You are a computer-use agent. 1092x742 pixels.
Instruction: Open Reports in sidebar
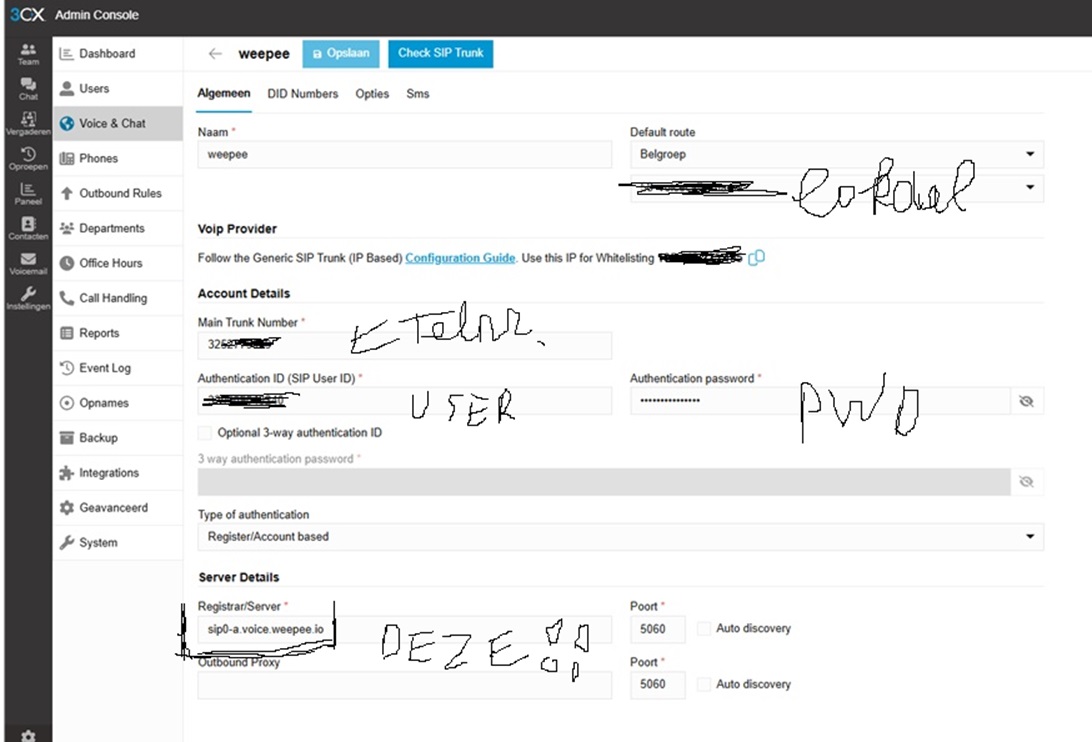[x=118, y=333]
